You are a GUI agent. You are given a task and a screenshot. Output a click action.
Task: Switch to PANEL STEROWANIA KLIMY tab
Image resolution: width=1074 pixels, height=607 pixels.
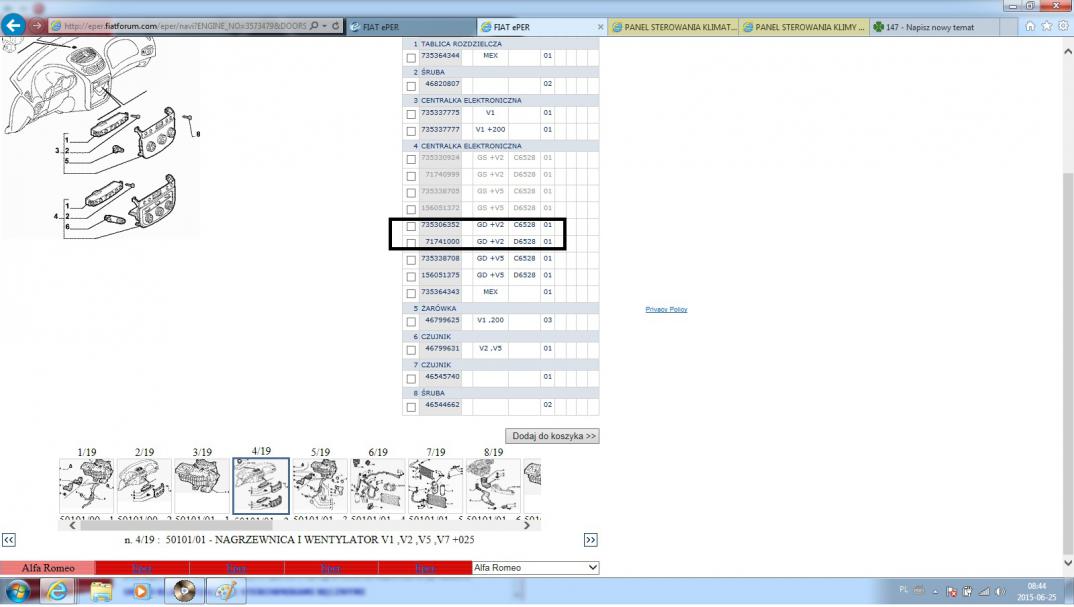(x=804, y=27)
